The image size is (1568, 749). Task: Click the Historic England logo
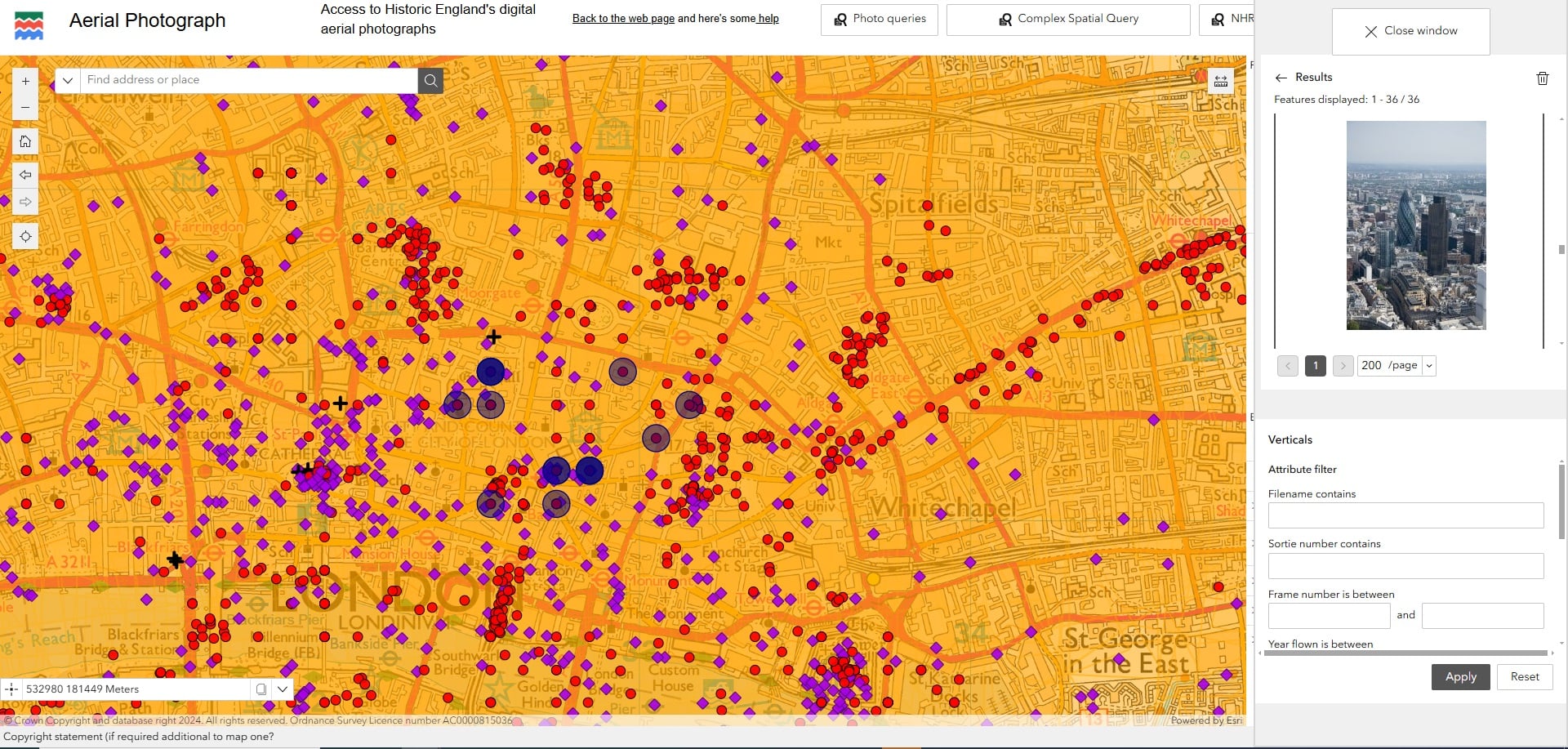[29, 26]
